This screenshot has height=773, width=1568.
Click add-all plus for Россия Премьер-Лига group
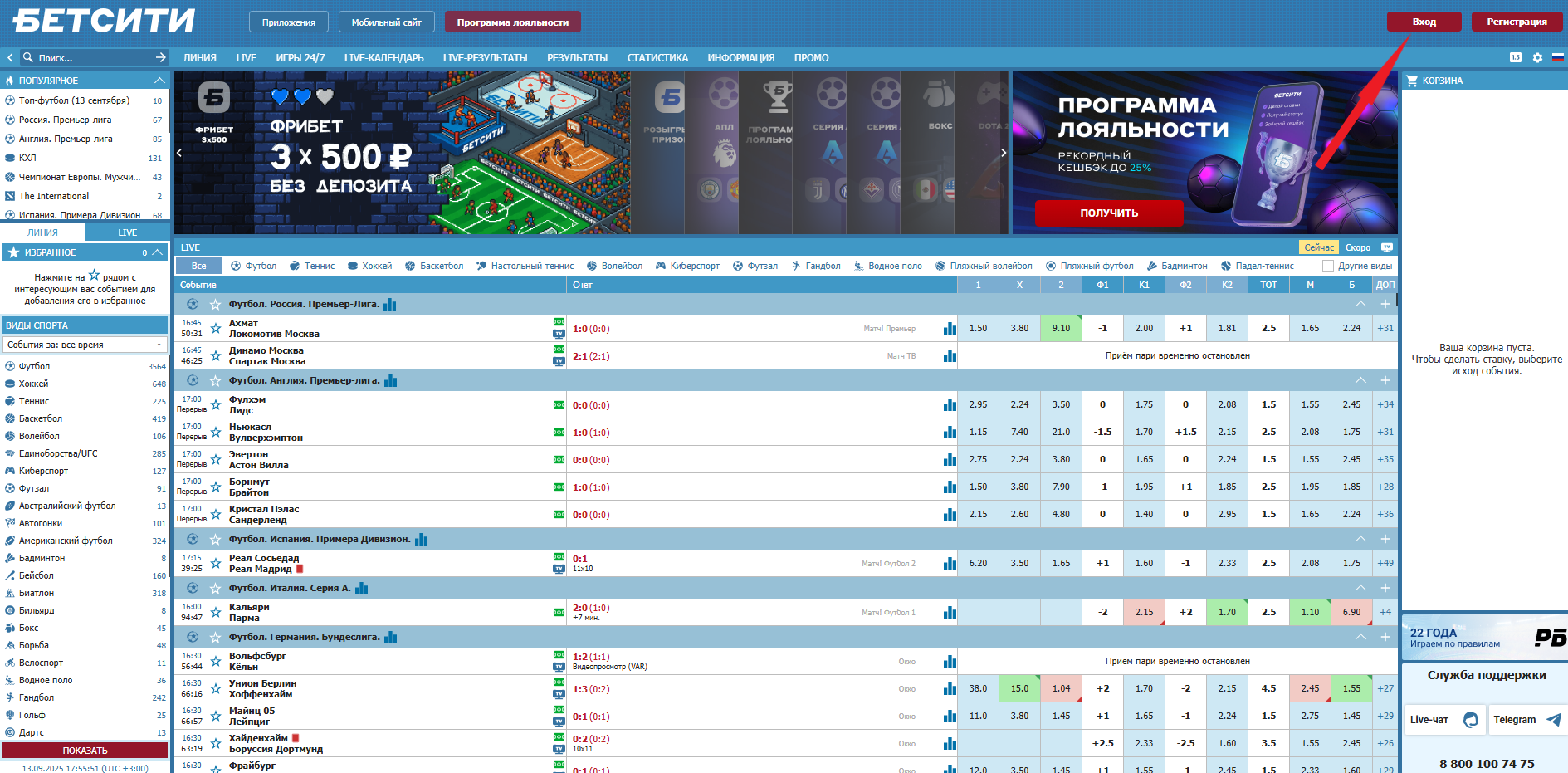pyautogui.click(x=1385, y=304)
